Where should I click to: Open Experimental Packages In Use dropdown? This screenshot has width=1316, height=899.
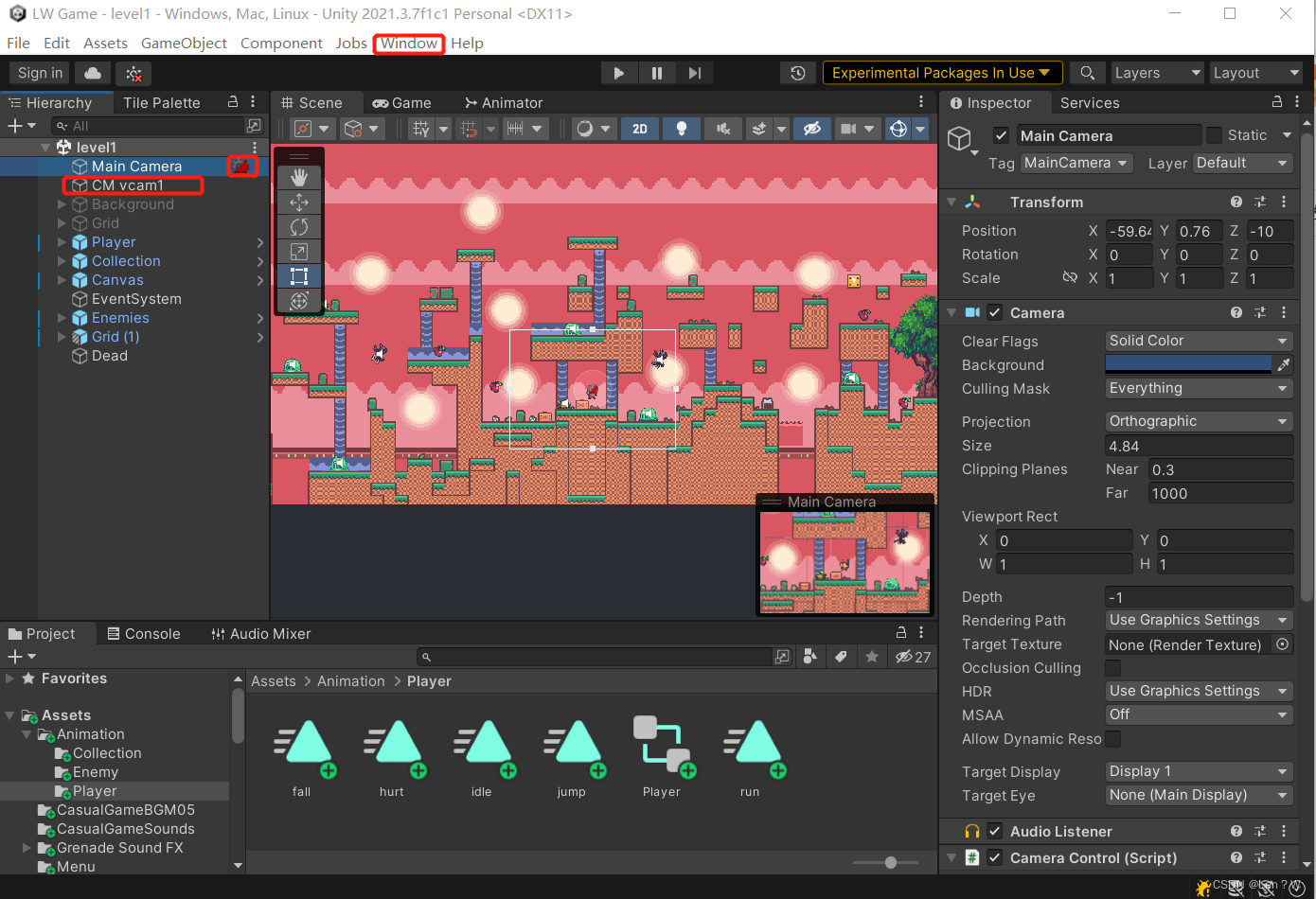point(942,73)
